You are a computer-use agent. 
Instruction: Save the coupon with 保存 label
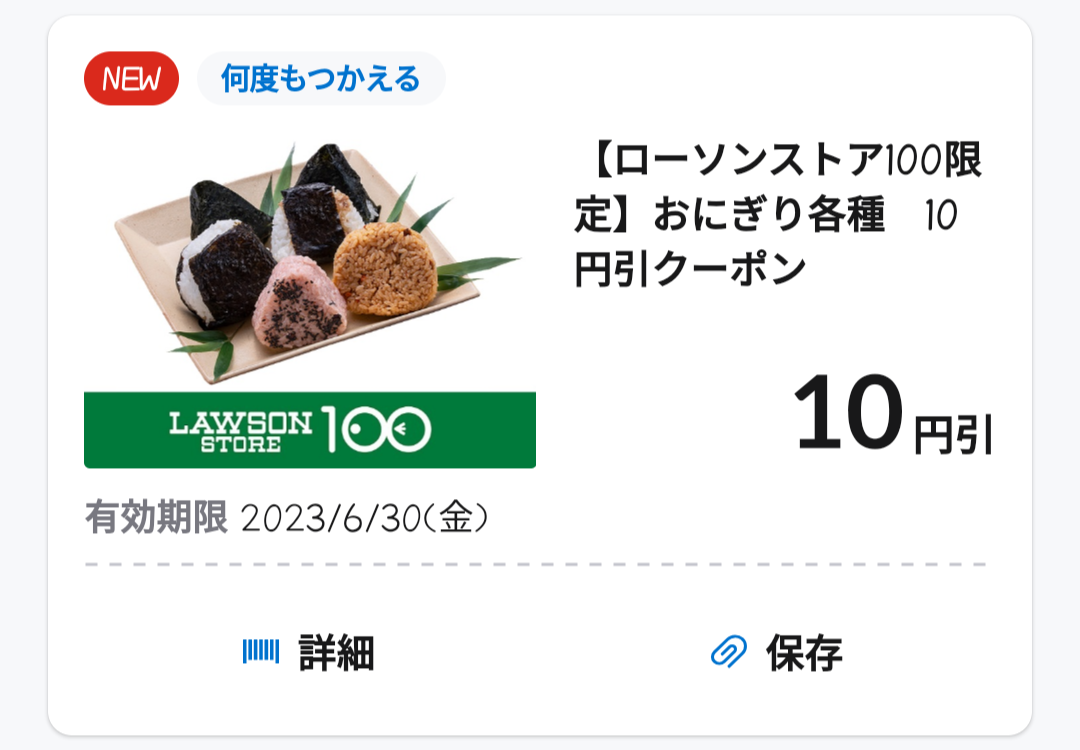coord(804,653)
